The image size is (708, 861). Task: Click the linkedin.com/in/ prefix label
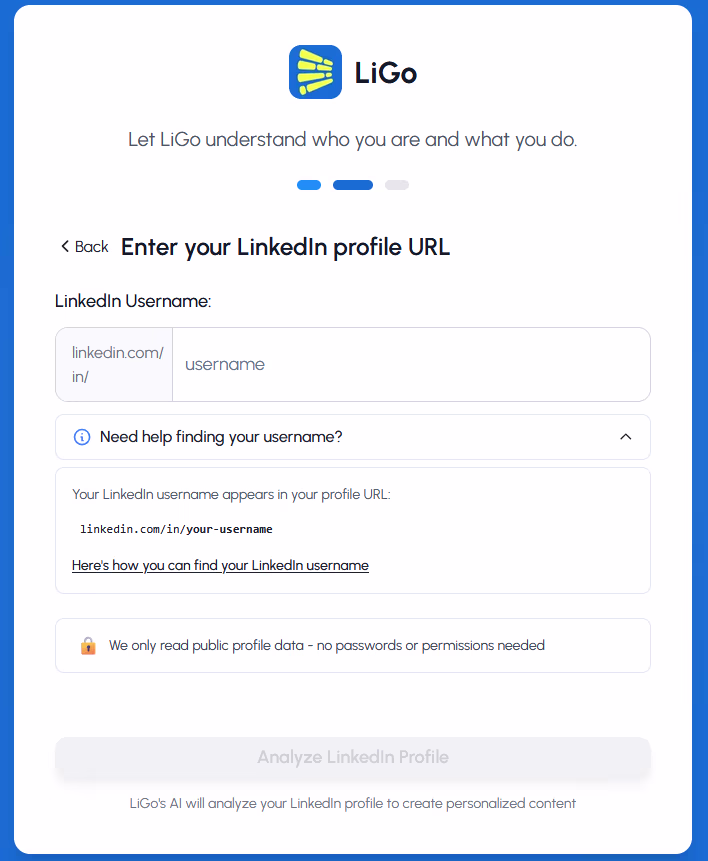click(x=113, y=364)
